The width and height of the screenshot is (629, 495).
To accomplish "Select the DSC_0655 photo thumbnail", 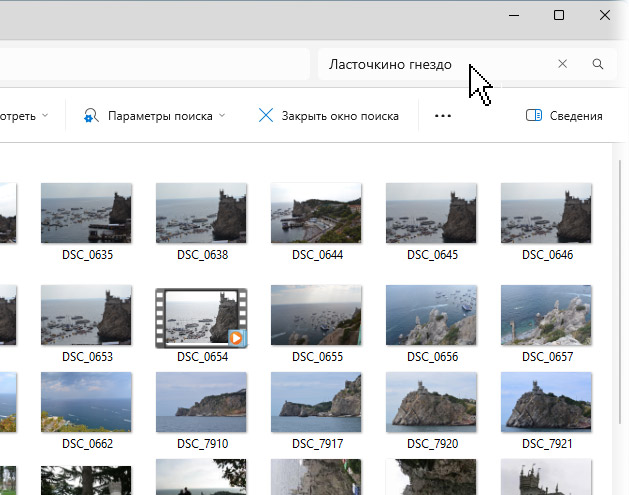I will [316, 315].
